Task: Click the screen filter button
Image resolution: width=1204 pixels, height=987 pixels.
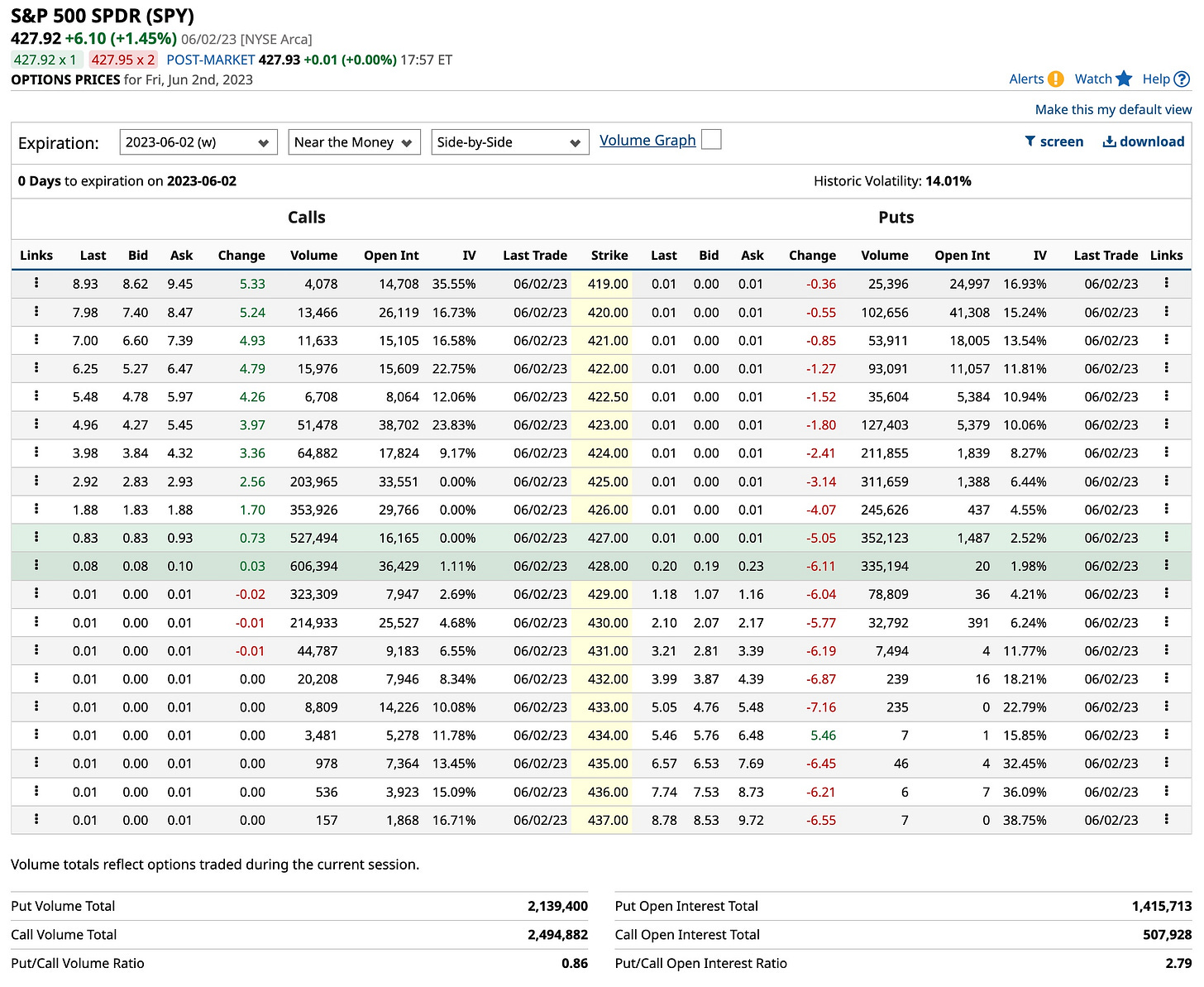Action: [x=1053, y=141]
